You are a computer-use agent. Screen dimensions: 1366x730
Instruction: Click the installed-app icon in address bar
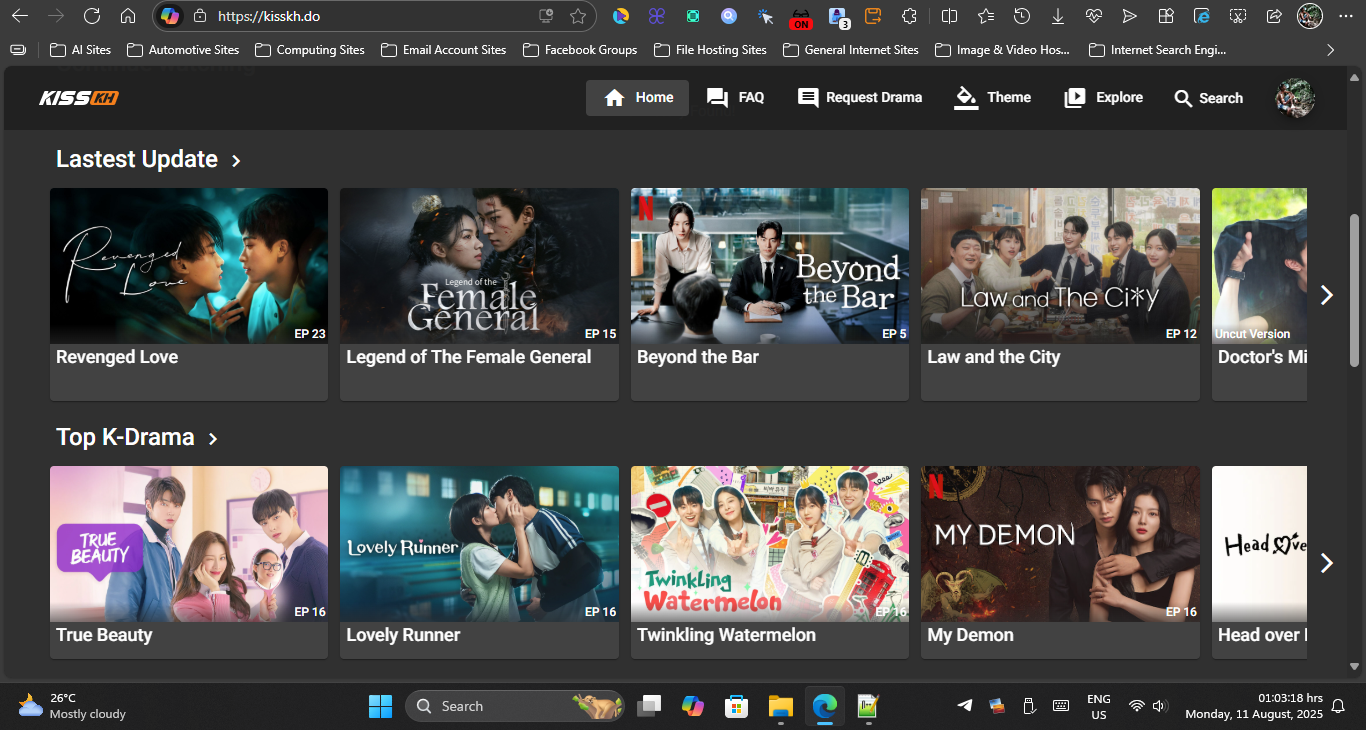(546, 16)
